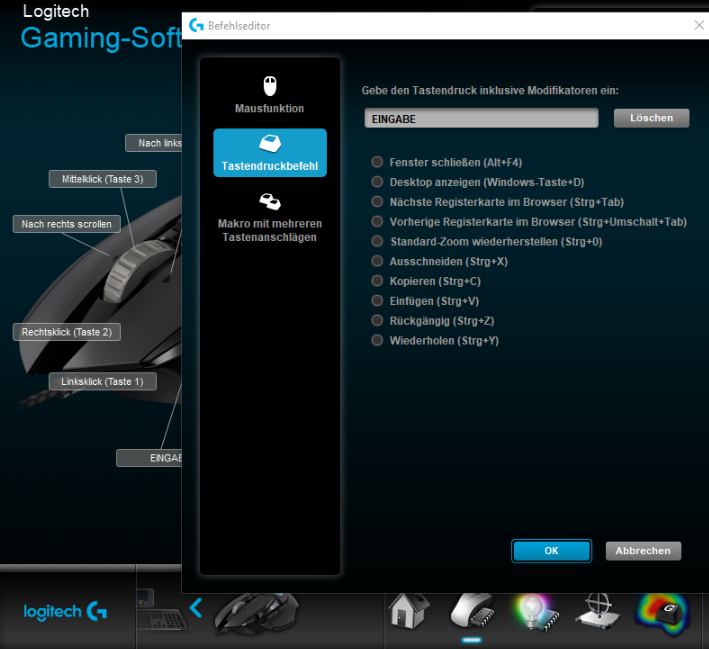Viewport: 709px width, 649px height.
Task: Select the Tastendruckbefehl key icon tab
Action: click(x=270, y=152)
